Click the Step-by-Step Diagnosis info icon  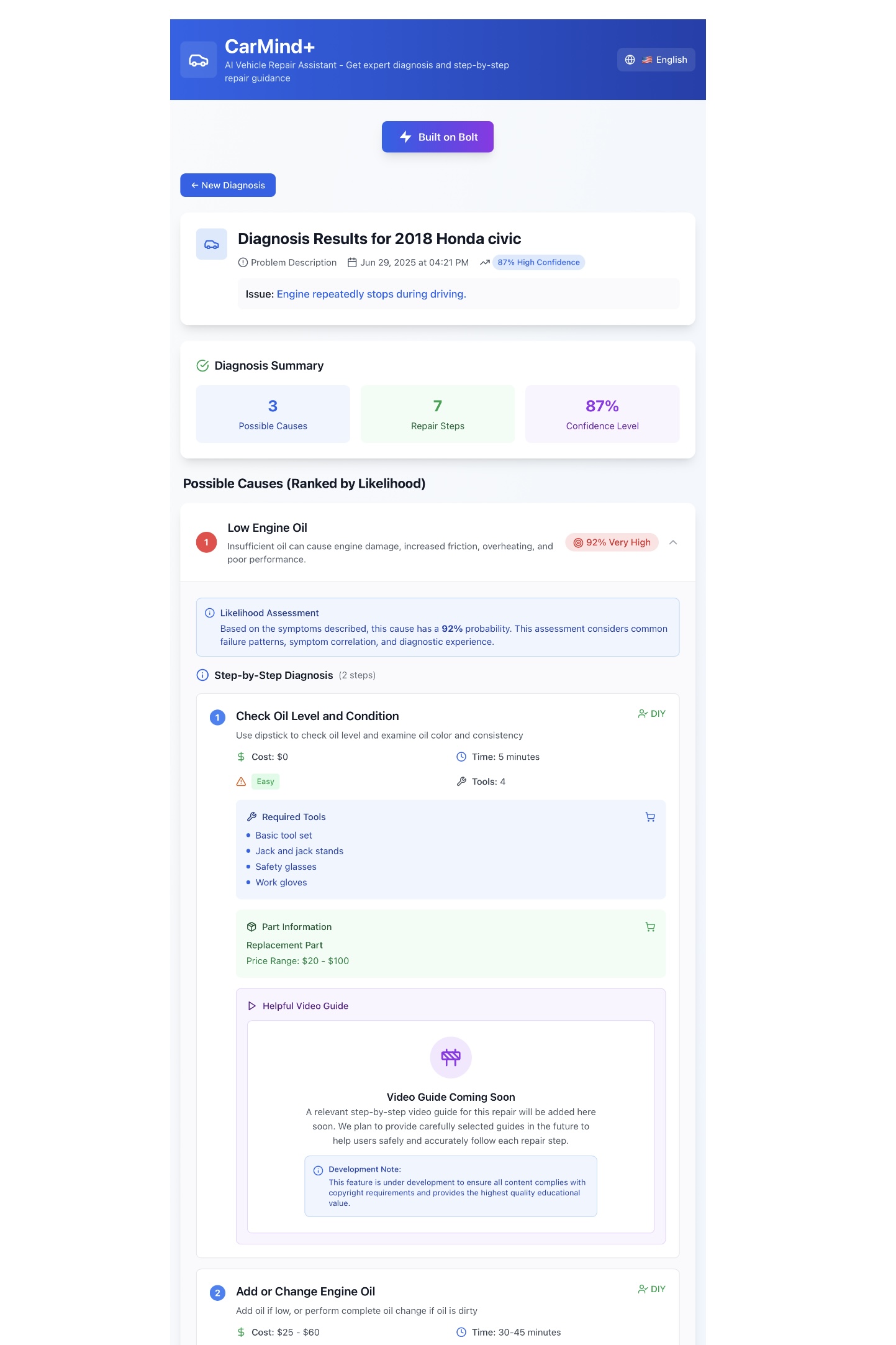tap(202, 675)
